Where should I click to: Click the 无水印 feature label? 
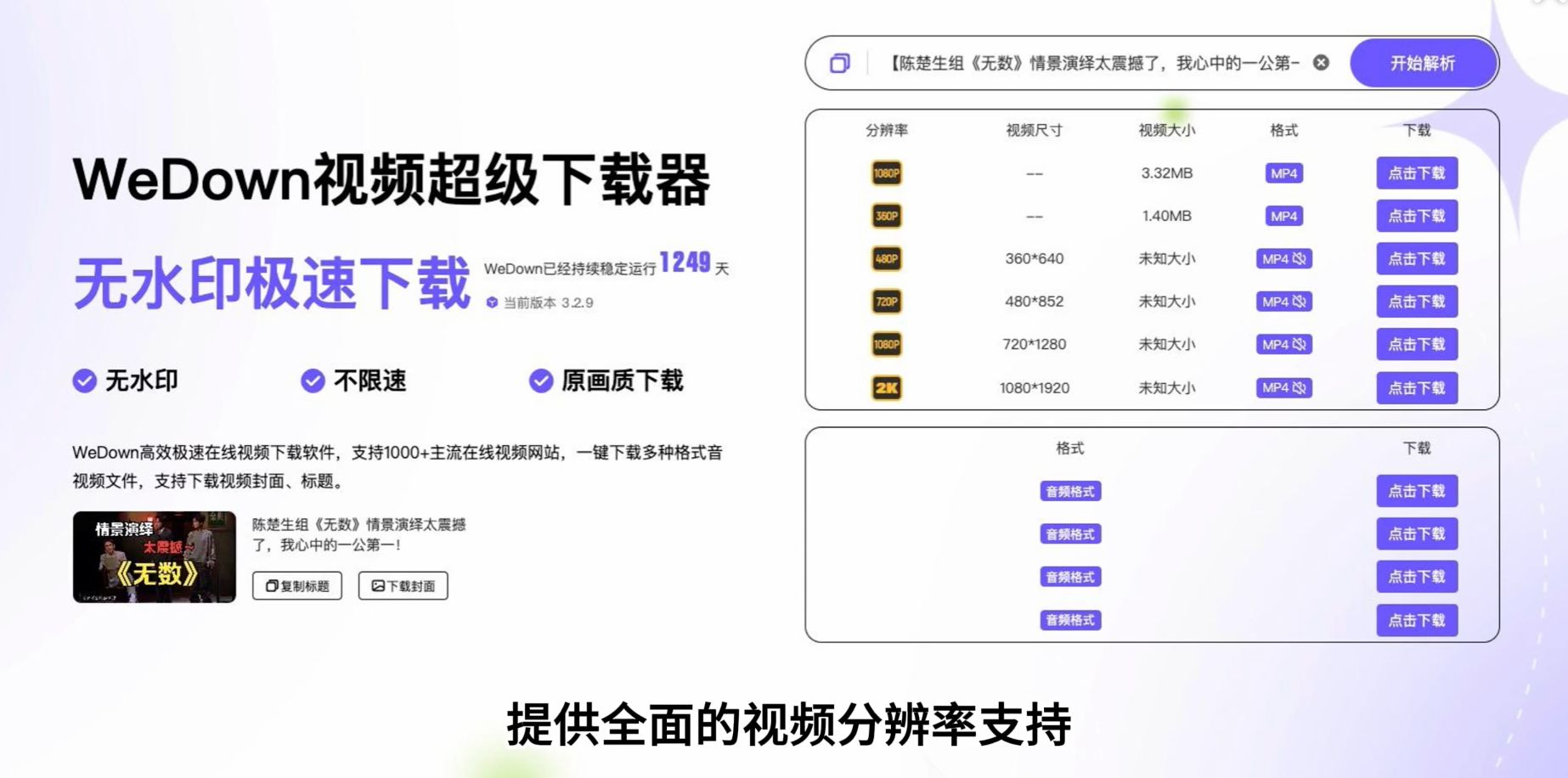[x=141, y=381]
